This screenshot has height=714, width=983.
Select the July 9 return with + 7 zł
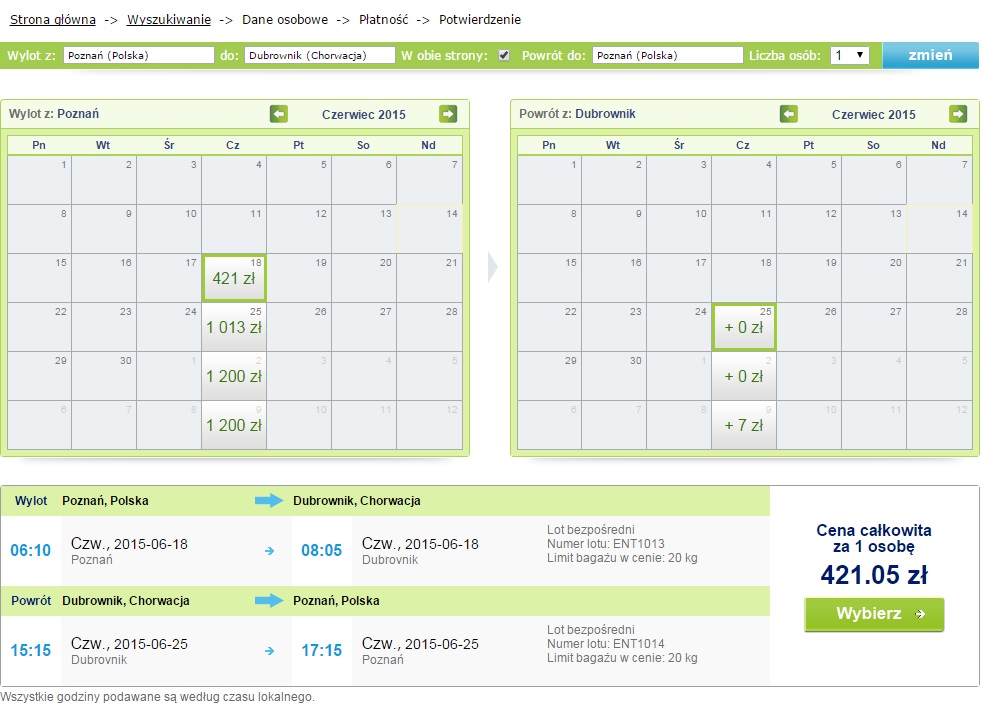pos(744,424)
